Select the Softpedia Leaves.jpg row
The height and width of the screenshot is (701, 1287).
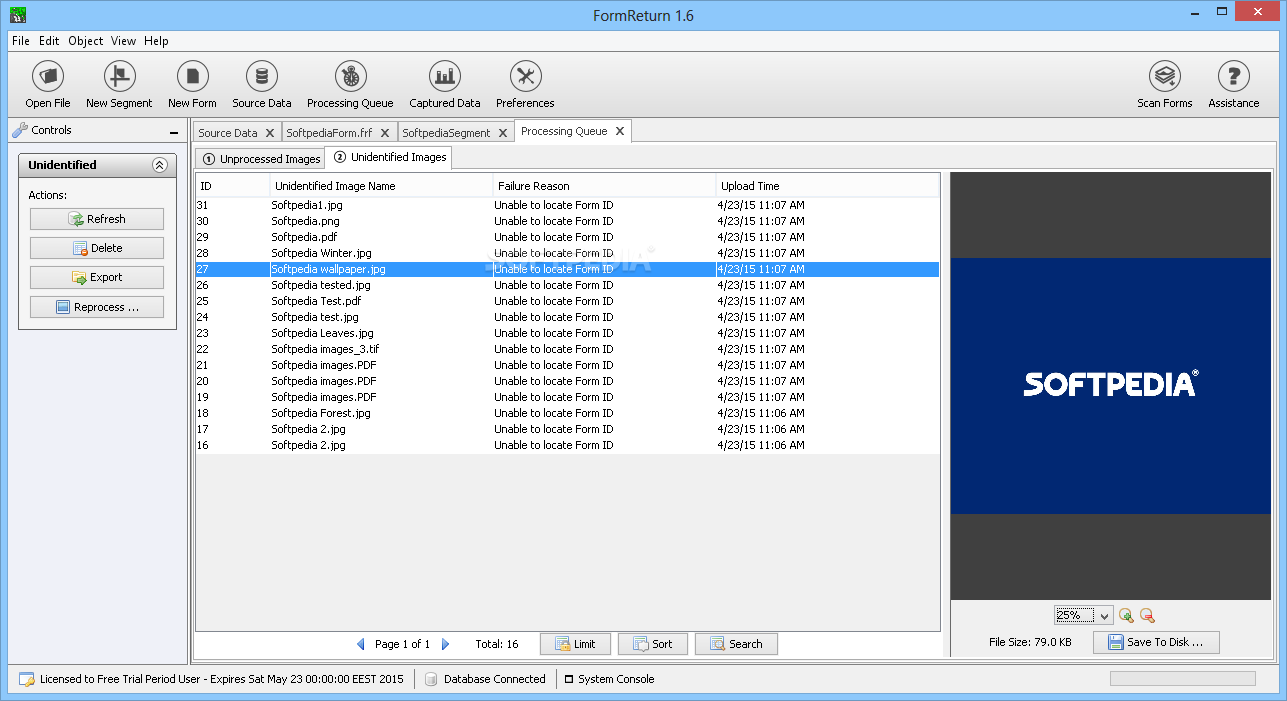tap(567, 333)
